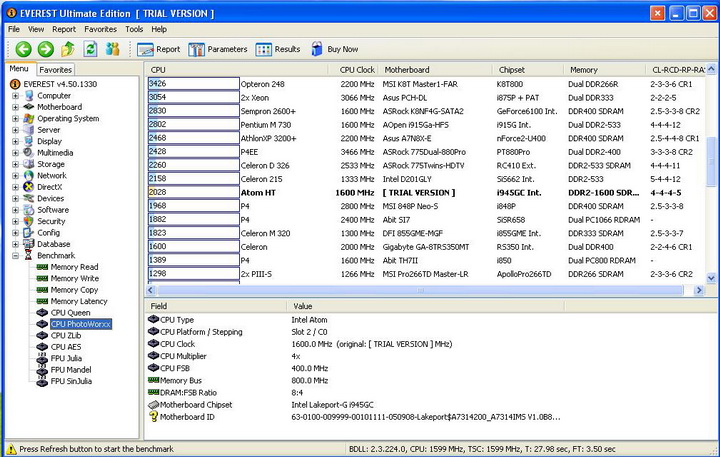Select the Security shield icon
720x457 pixels.
click(28, 221)
